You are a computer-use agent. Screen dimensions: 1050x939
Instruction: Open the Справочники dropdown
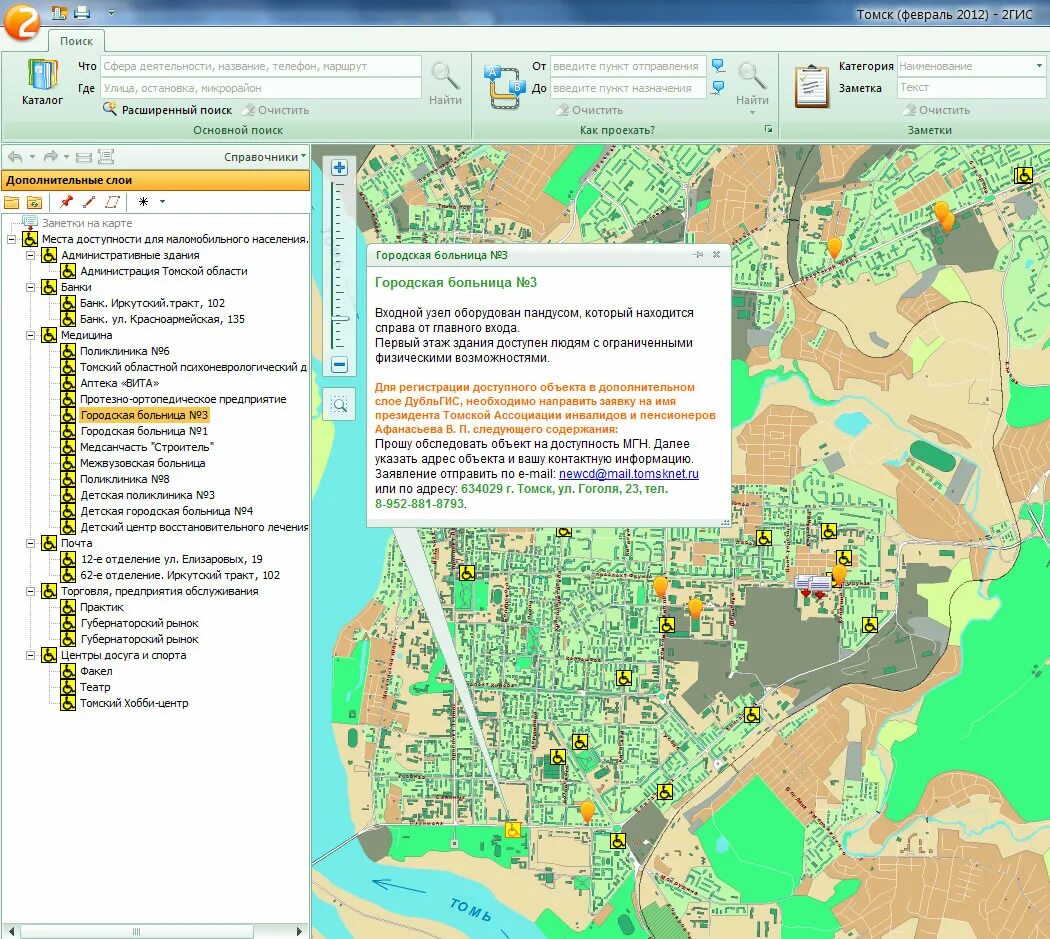pos(265,157)
